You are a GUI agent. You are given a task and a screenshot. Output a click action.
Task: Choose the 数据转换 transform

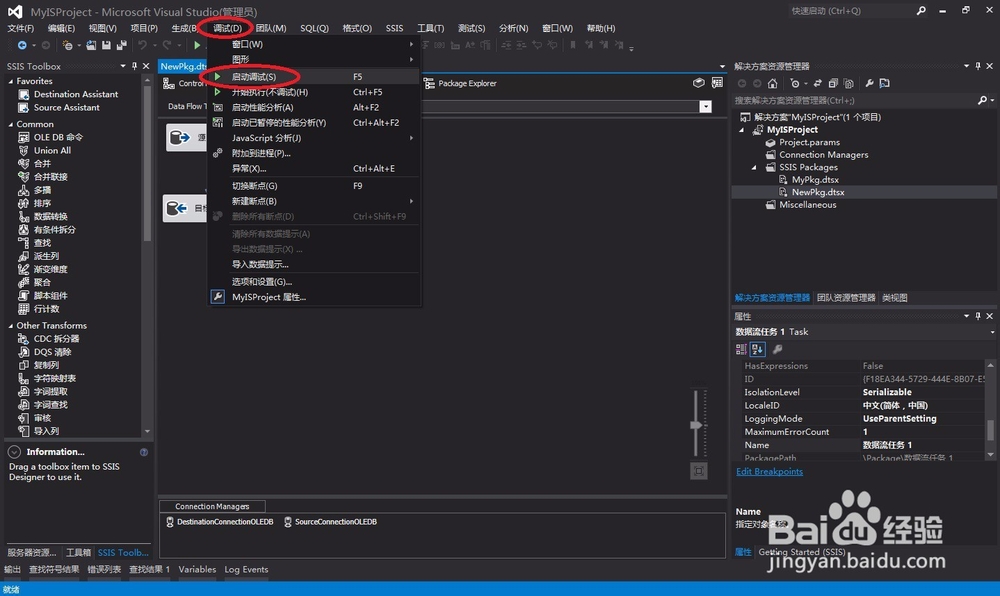click(50, 217)
